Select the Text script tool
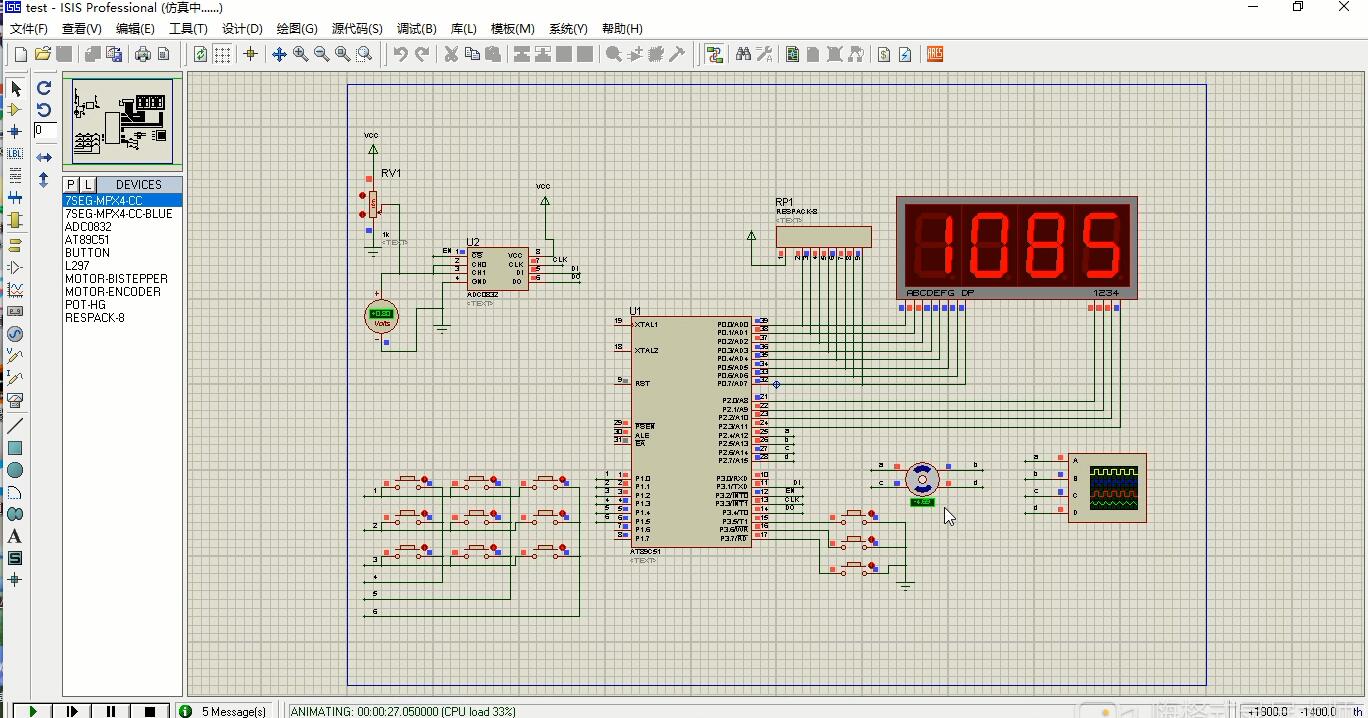This screenshot has height=718, width=1368. pyautogui.click(x=15, y=175)
